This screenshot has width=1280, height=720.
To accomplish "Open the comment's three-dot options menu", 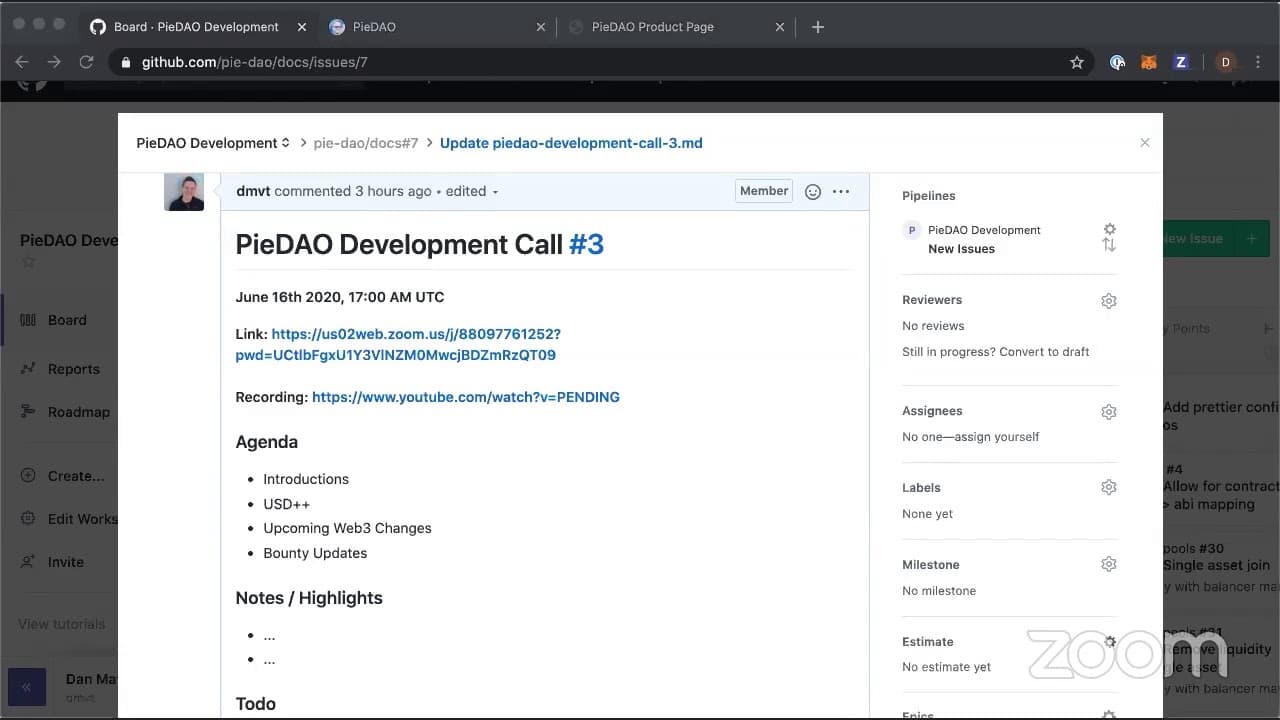I will tap(841, 191).
